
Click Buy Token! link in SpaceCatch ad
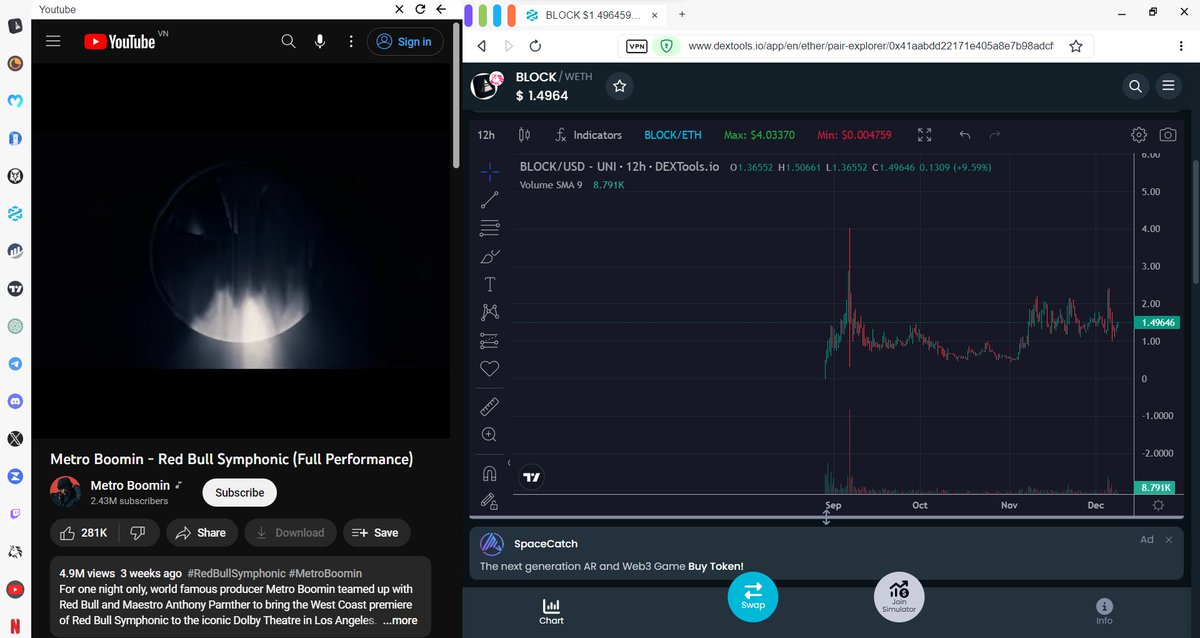[716, 566]
